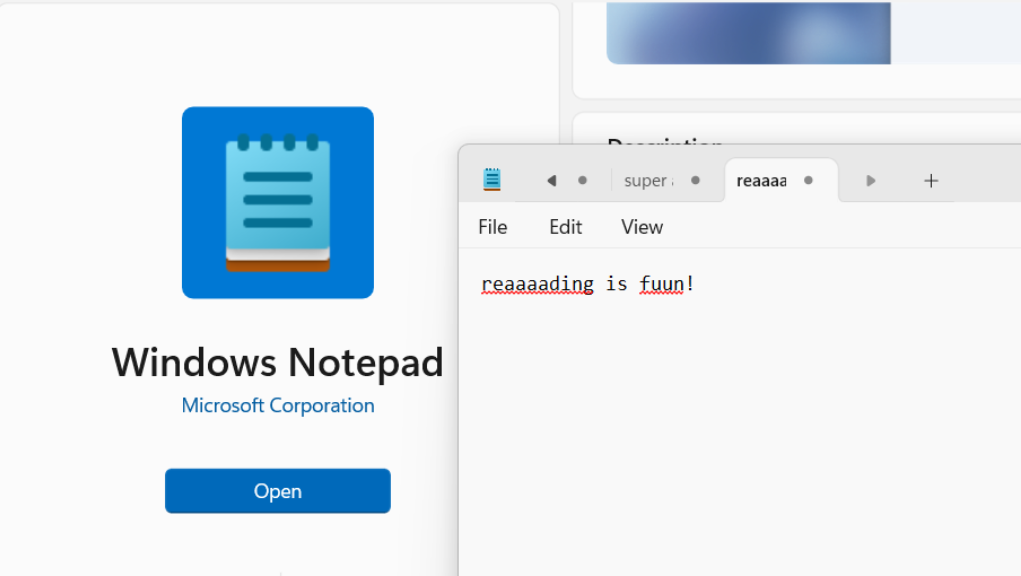Click the misspelled word reaaaading

(537, 283)
